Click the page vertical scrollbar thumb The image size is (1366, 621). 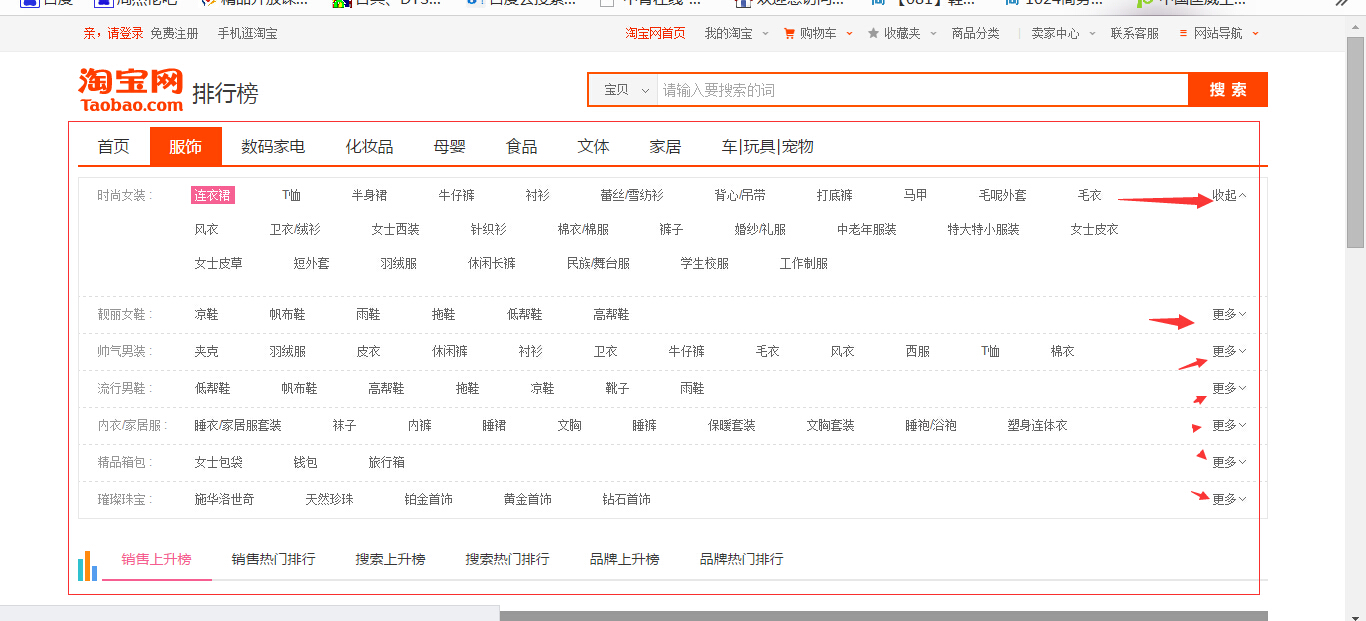(1356, 143)
